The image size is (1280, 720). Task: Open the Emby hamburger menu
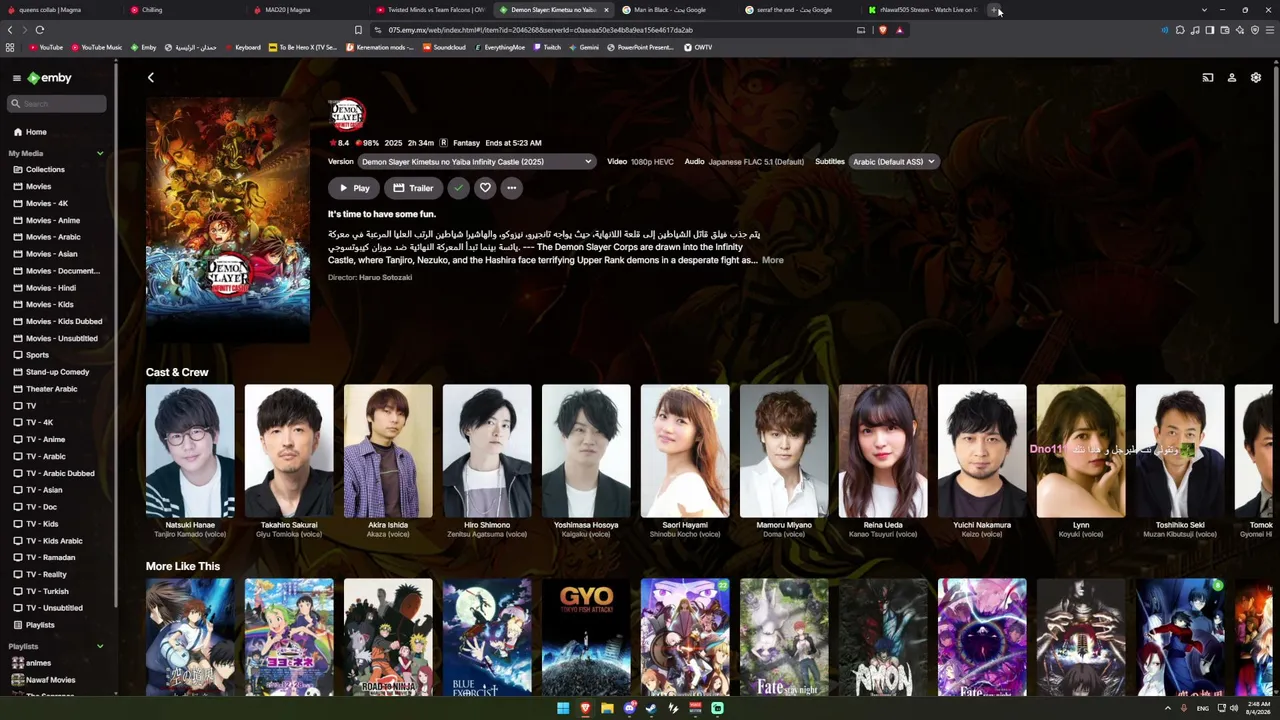(16, 78)
